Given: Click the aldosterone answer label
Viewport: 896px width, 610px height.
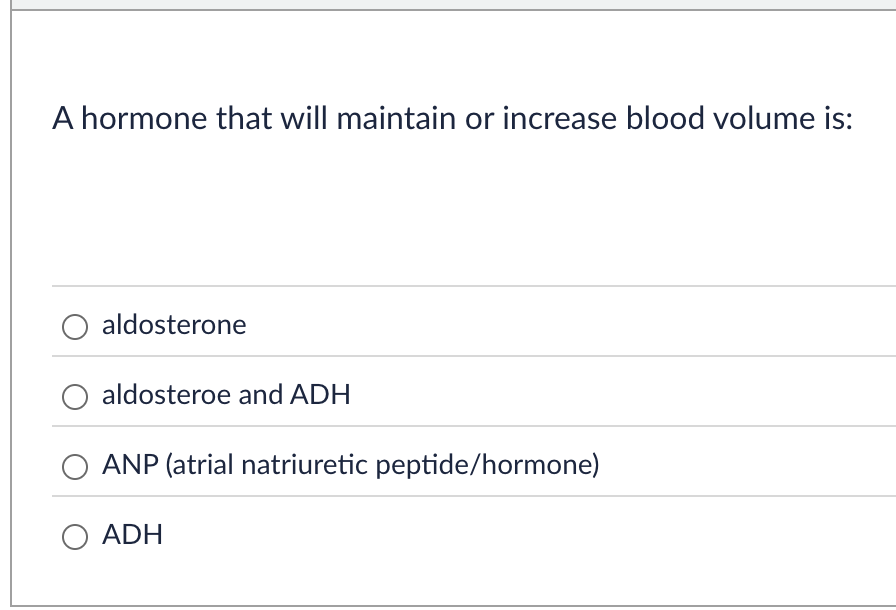Looking at the screenshot, I should (174, 325).
